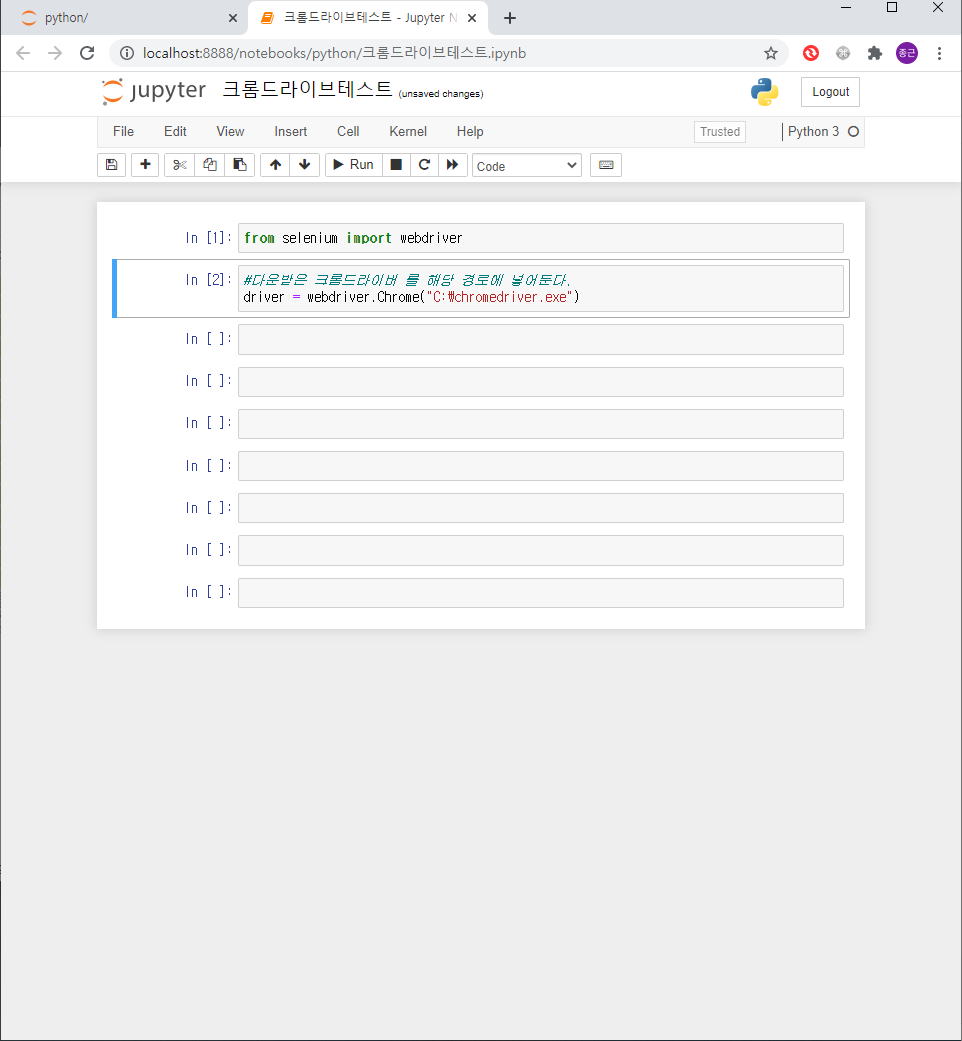This screenshot has height=1041, width=962.
Task: Bookmark this page with the star icon
Action: pos(770,53)
